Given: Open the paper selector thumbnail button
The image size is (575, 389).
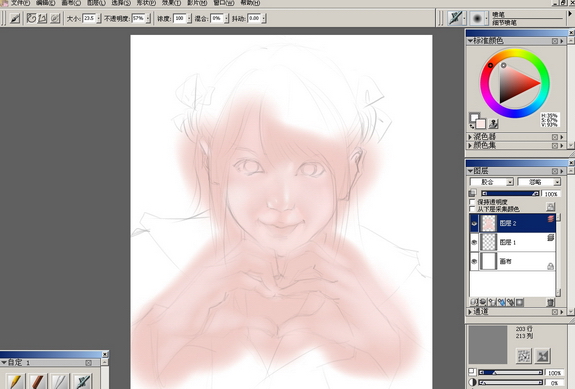Looking at the screenshot, I should (x=524, y=356).
